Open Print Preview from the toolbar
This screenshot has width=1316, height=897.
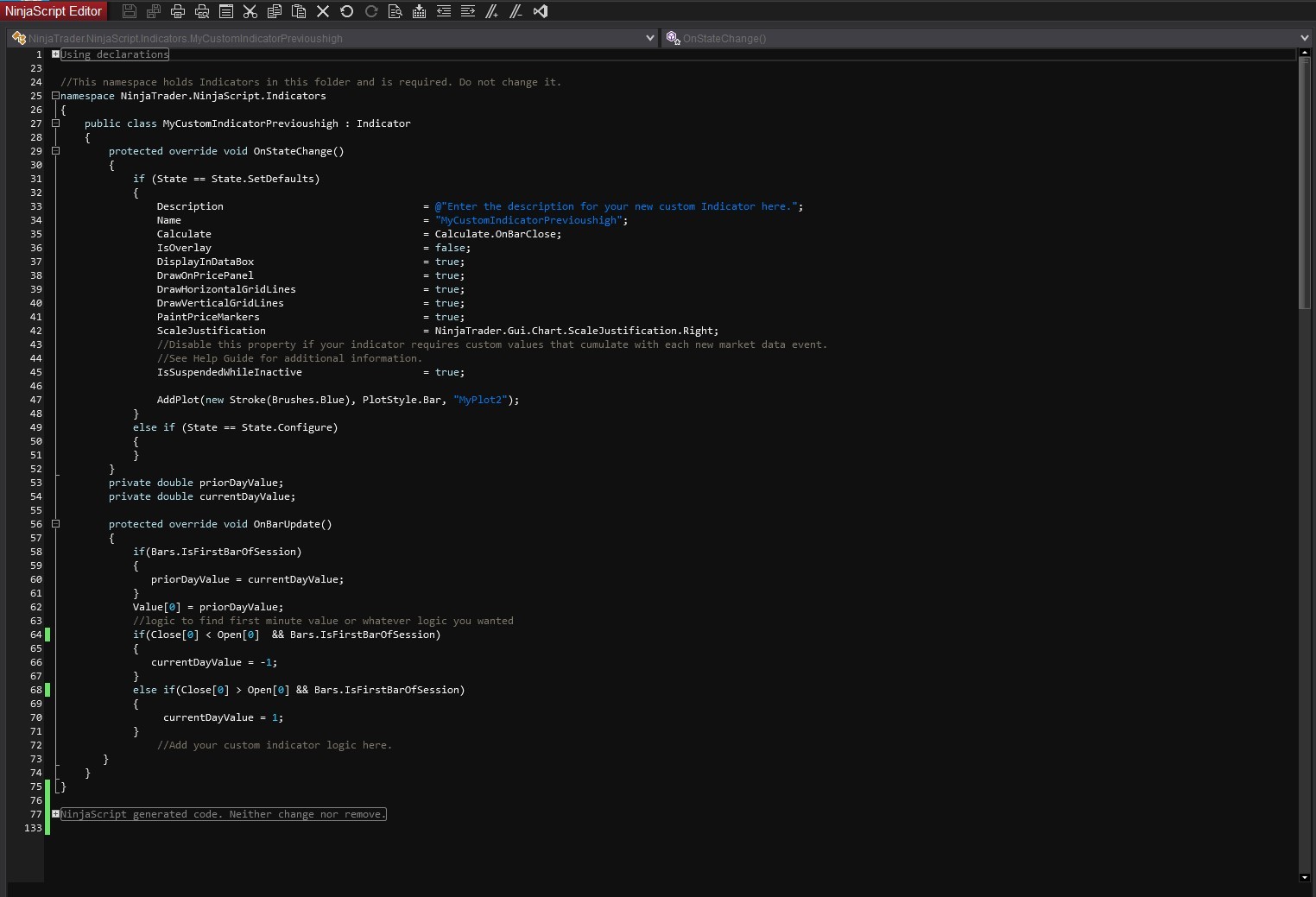(202, 11)
